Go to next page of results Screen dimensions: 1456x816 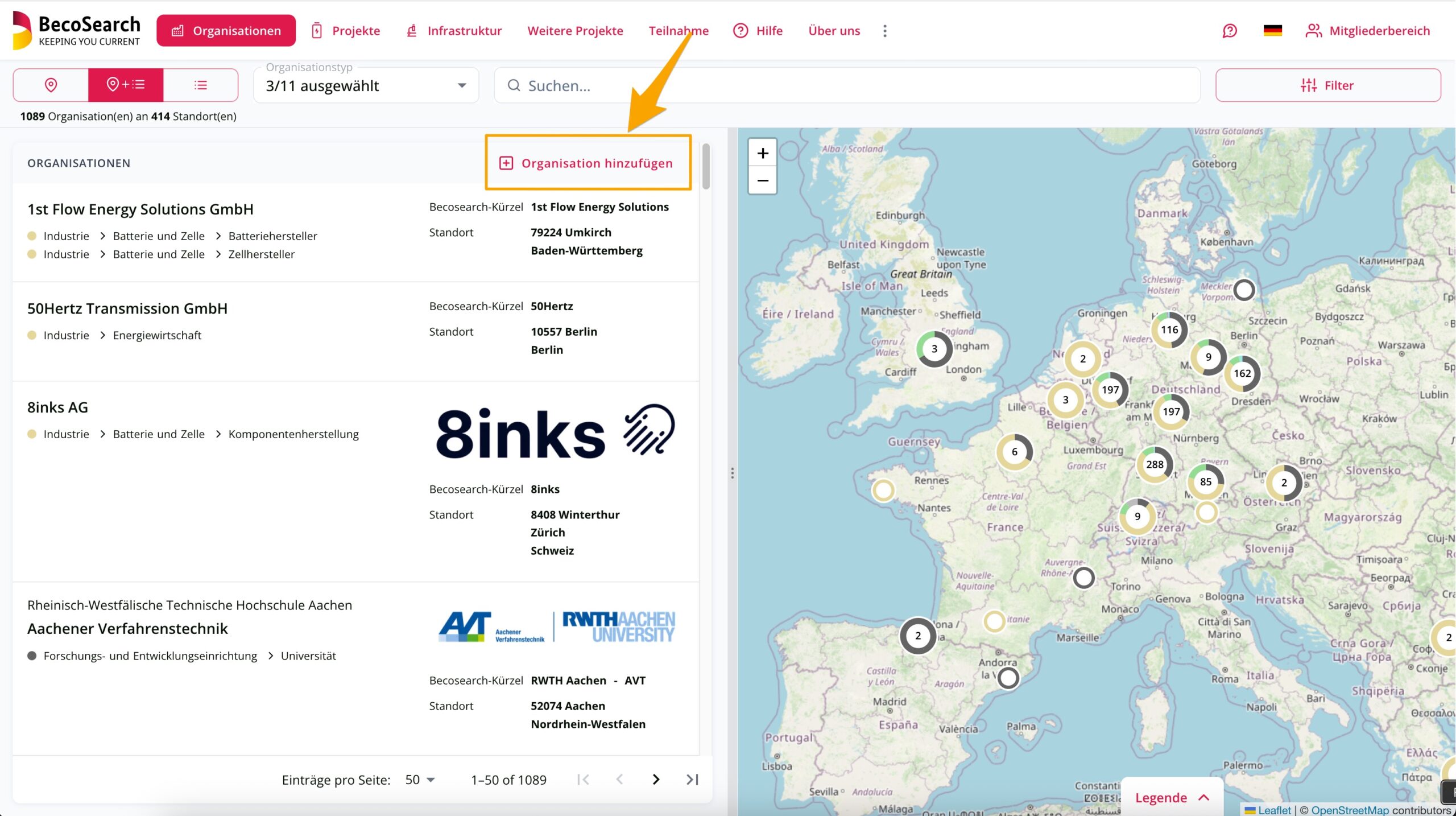[656, 780]
